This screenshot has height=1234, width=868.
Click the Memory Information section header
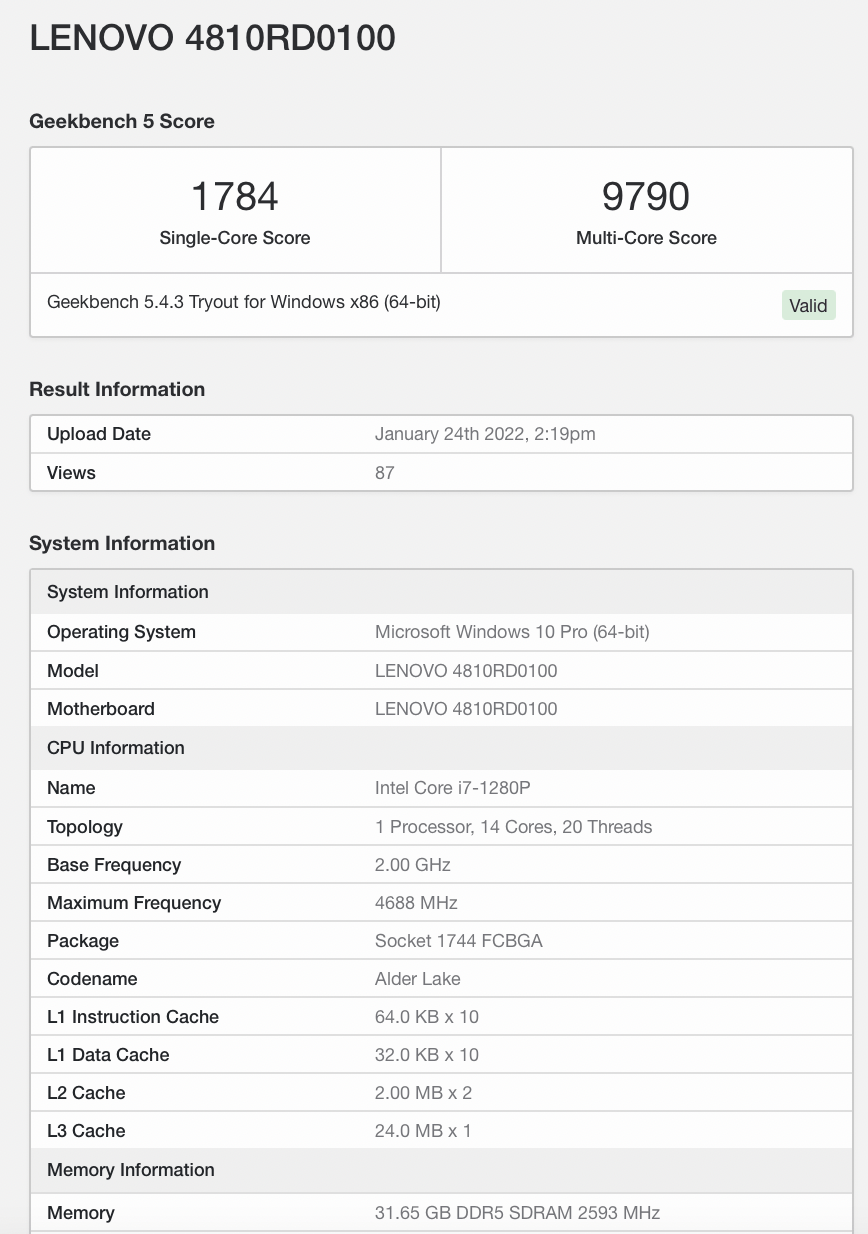(x=130, y=1170)
